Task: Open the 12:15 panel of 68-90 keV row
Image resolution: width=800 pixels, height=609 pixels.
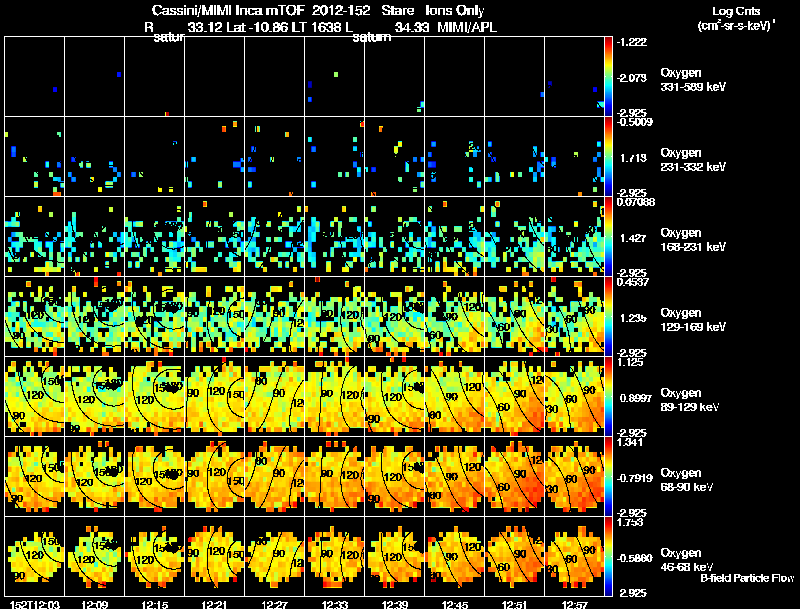Action: [155, 476]
